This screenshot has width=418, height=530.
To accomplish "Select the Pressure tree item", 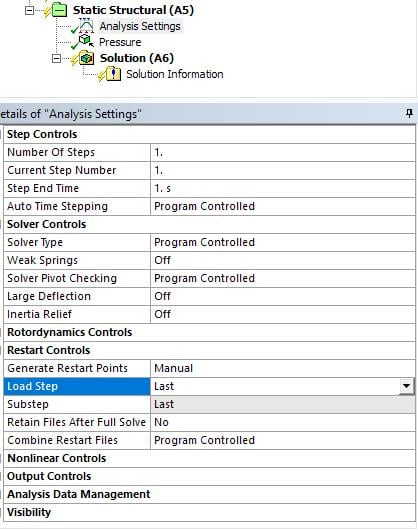I will tap(120, 42).
